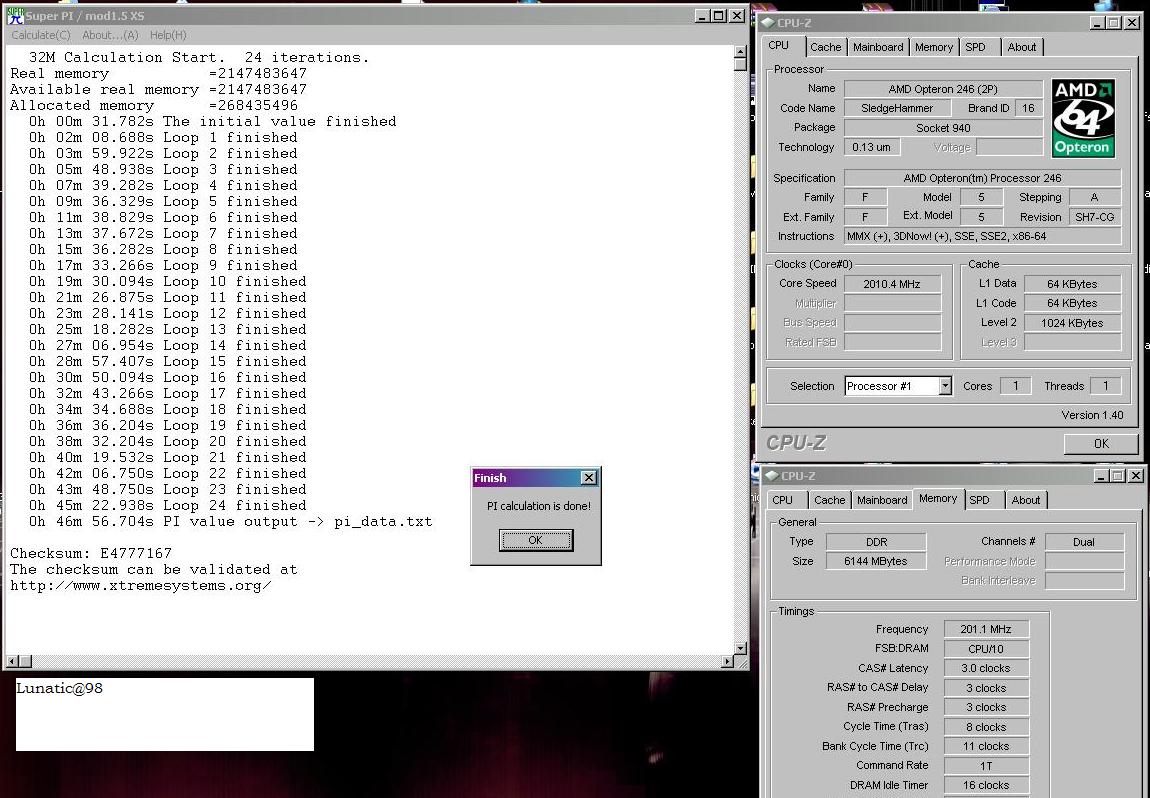Click the checksum line E4777167
Screen dimensions: 1150x798
point(91,553)
